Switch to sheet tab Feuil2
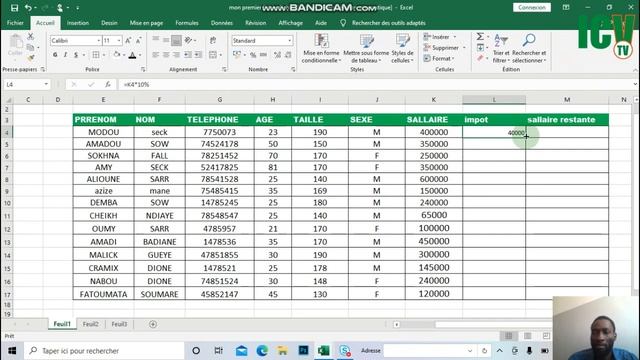The height and width of the screenshot is (360, 640). point(91,324)
